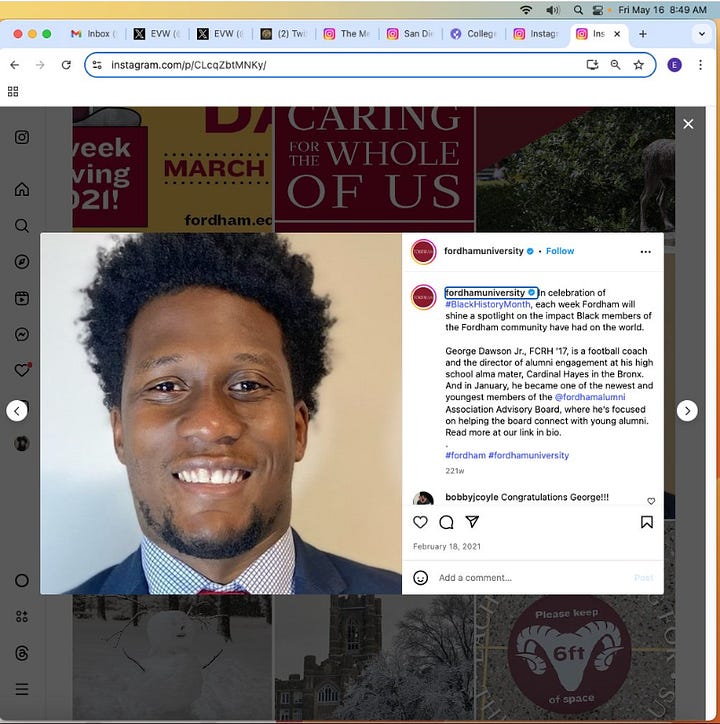Click the address bar URL
Image resolution: width=720 pixels, height=724 pixels.
point(188,65)
